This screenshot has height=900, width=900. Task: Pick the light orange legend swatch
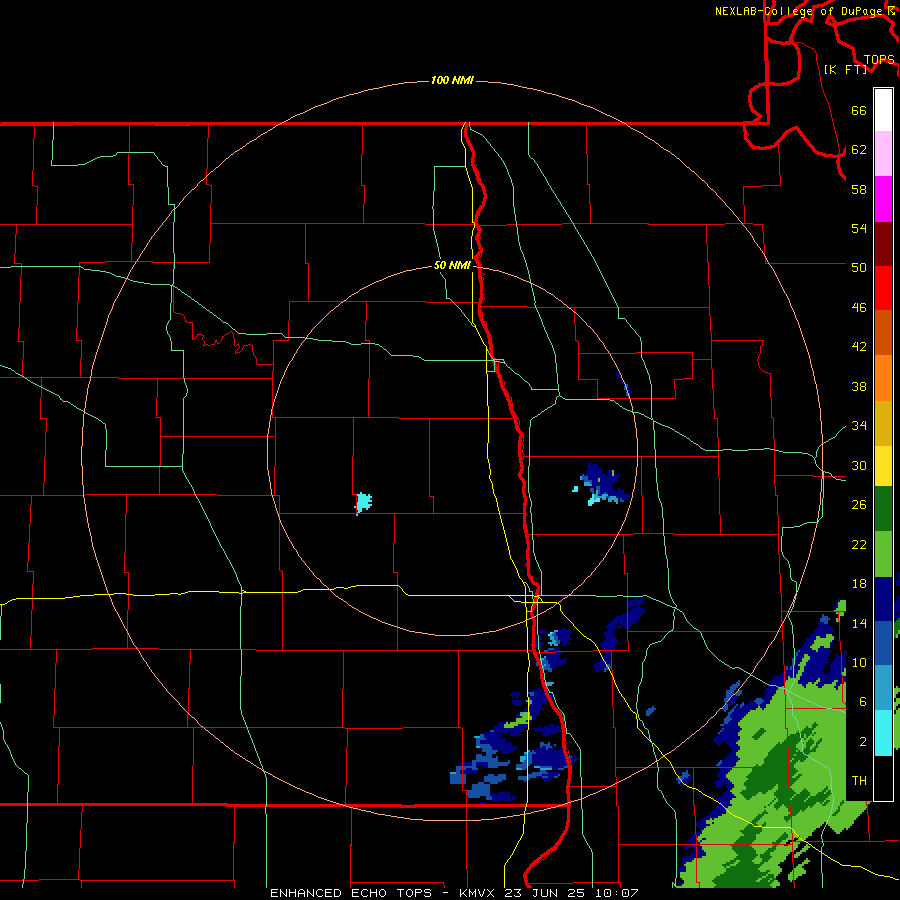click(883, 378)
